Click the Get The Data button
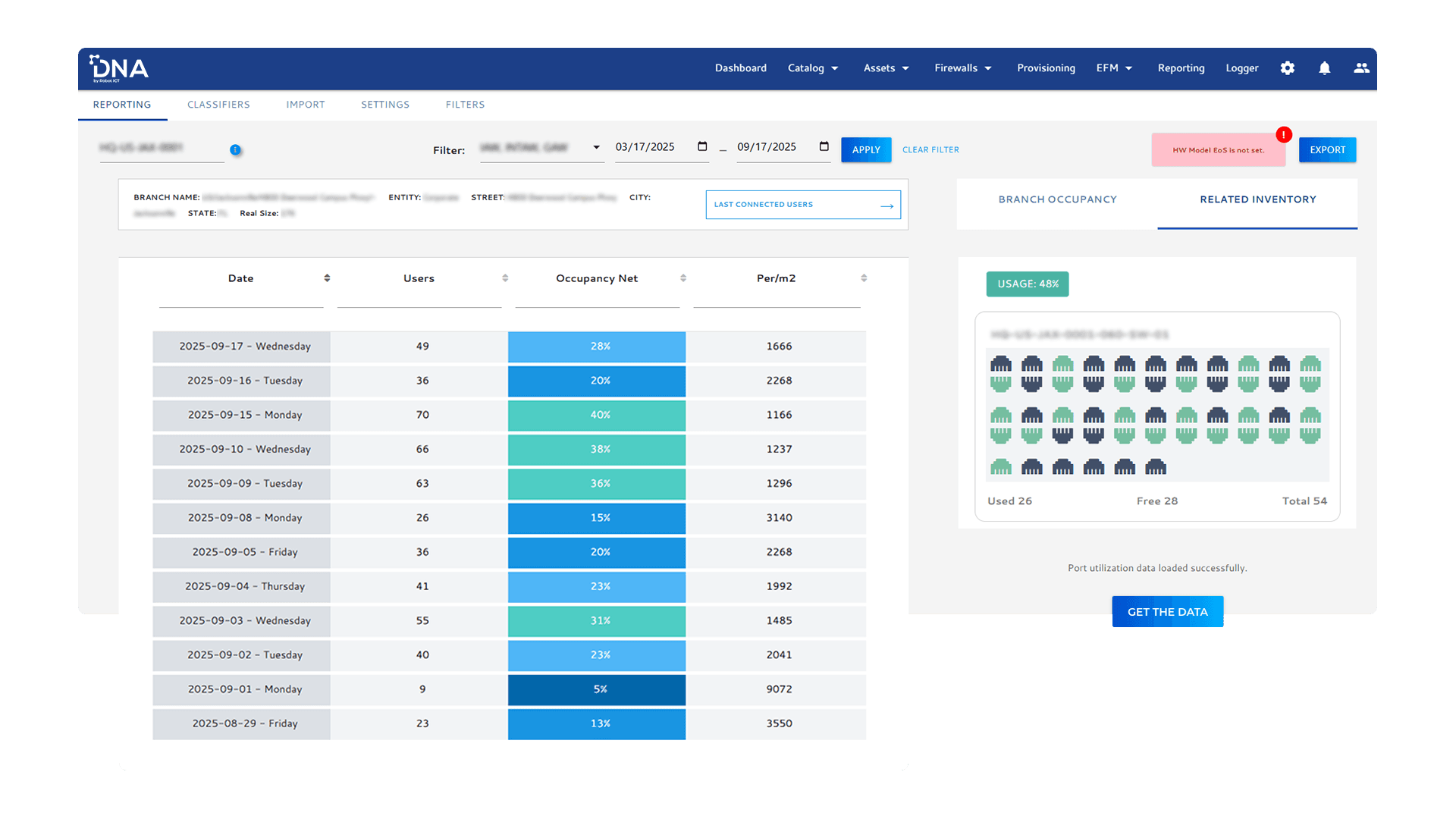Viewport: 1456px width, 819px height. (x=1167, y=612)
